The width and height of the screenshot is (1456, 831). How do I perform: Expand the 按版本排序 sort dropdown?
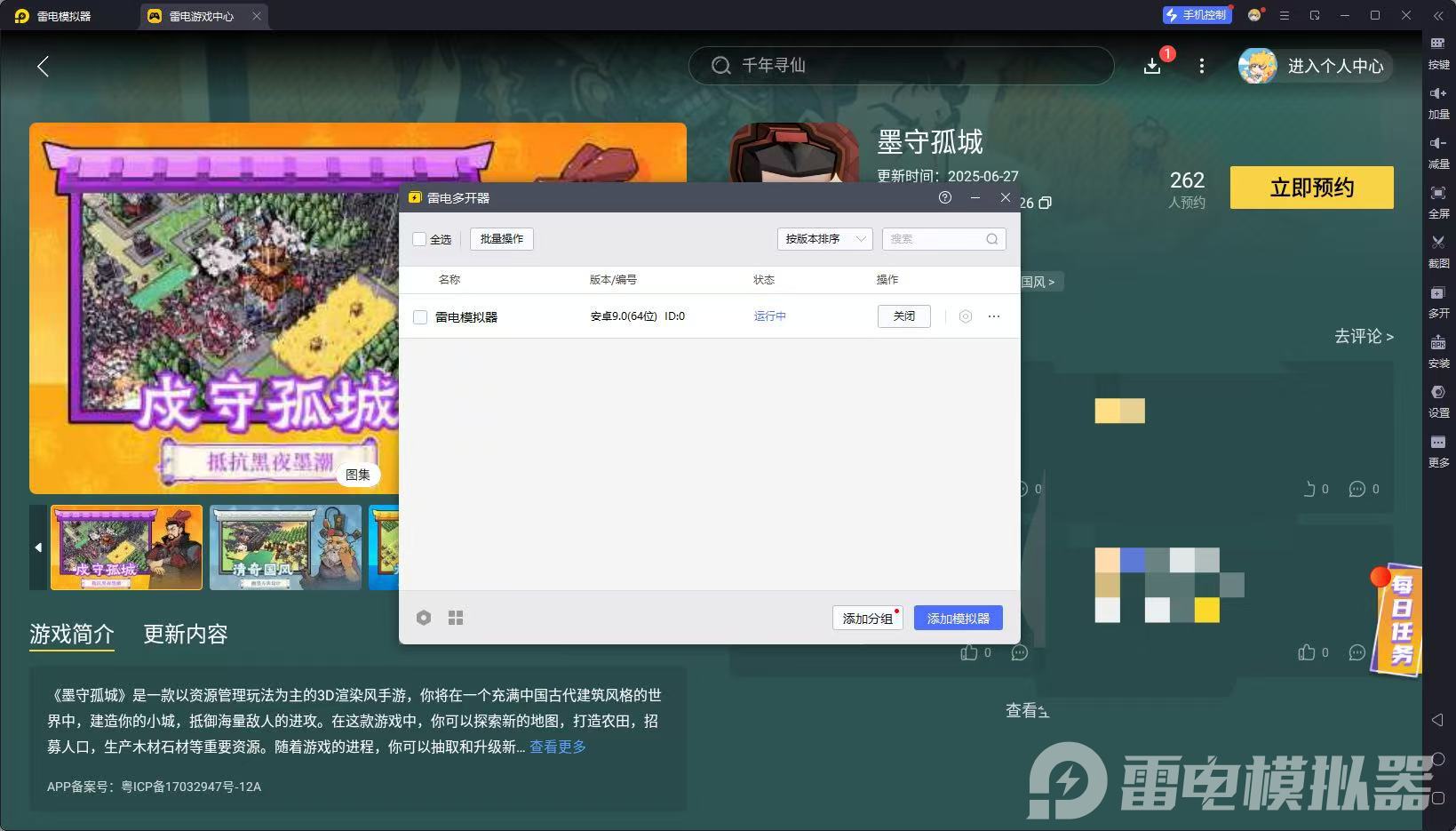[x=825, y=239]
